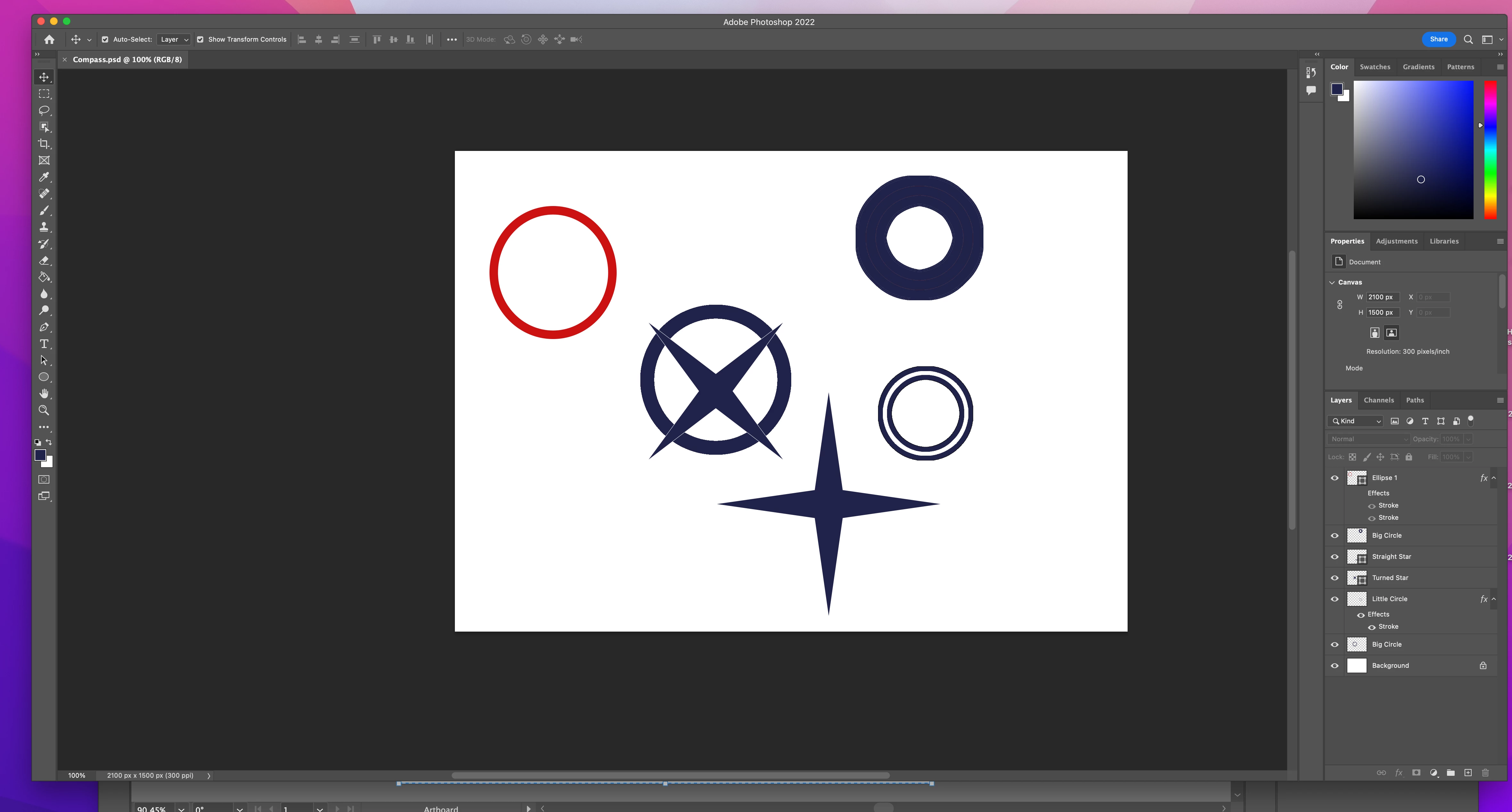1512x812 pixels.
Task: Open the Auto-Select Layer dropdown
Action: tap(174, 39)
